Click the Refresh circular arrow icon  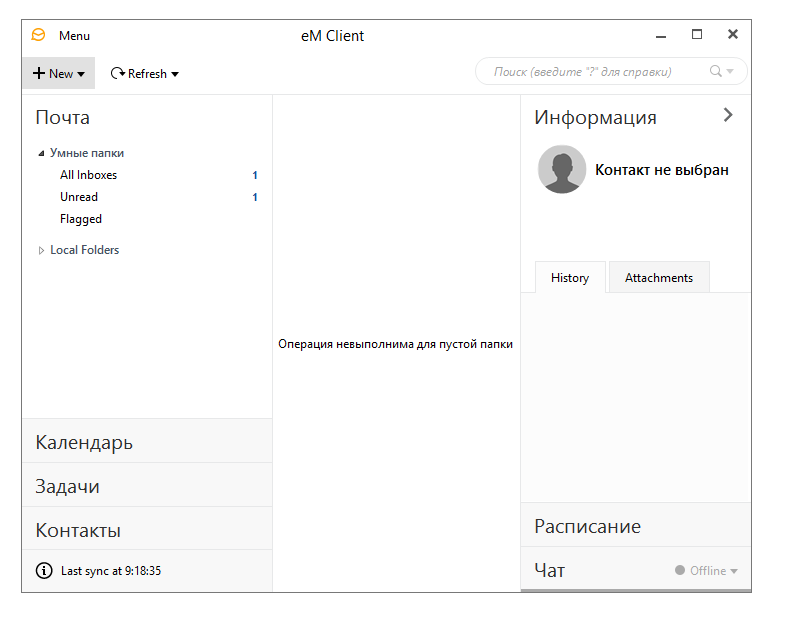[x=117, y=73]
